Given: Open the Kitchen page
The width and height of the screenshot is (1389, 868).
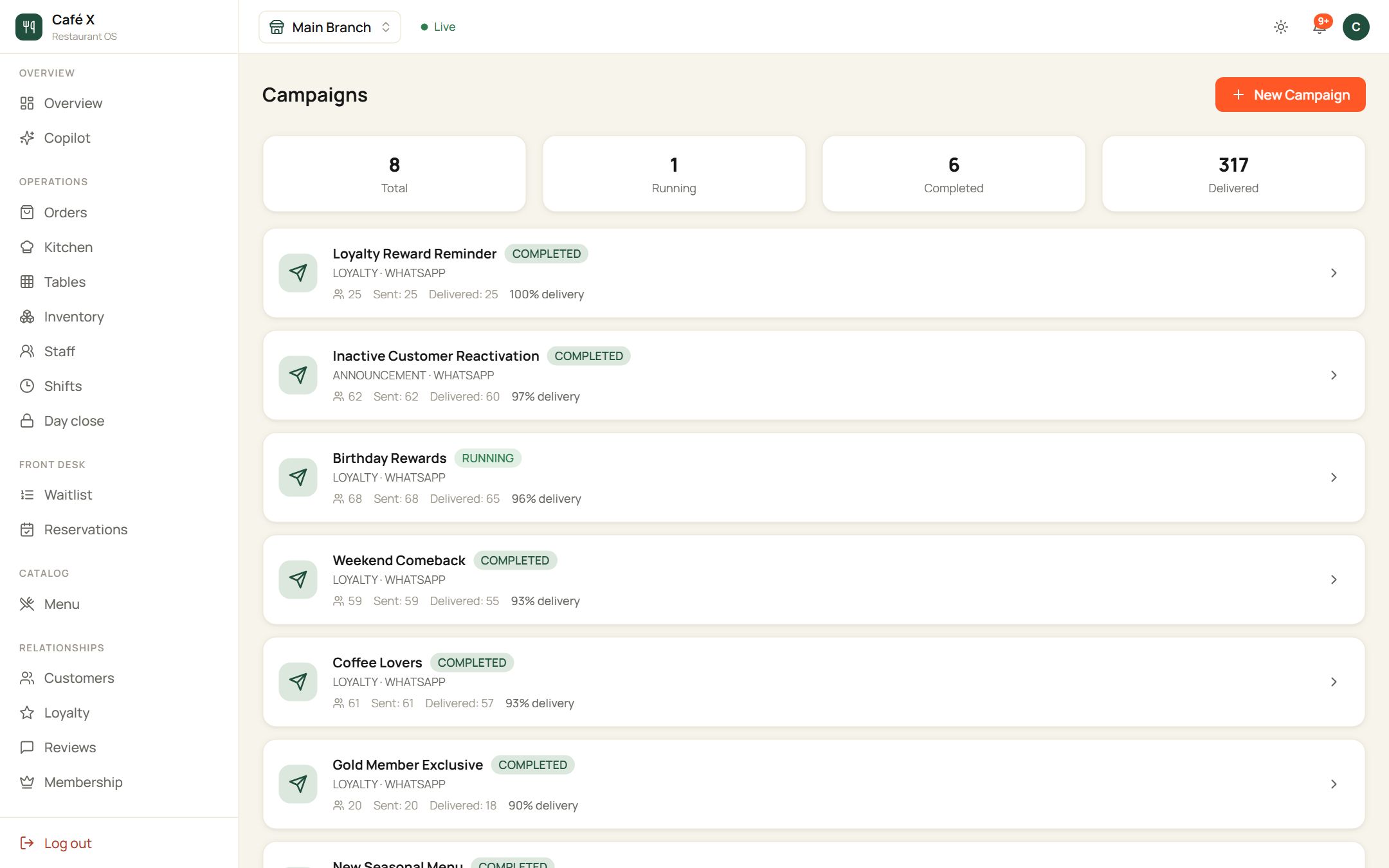Looking at the screenshot, I should 68,248.
